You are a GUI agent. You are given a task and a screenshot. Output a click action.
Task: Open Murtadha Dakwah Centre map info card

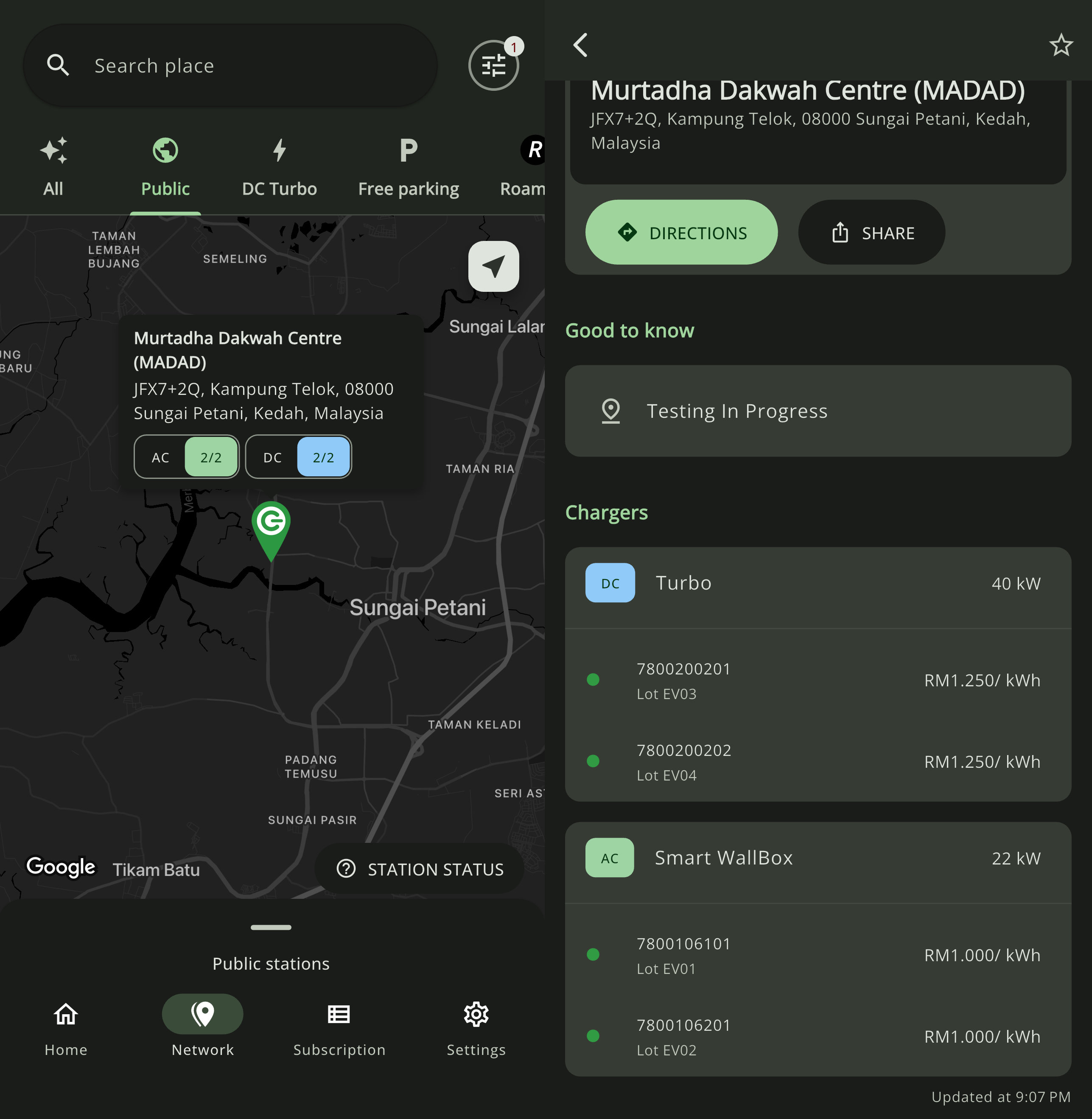(271, 401)
